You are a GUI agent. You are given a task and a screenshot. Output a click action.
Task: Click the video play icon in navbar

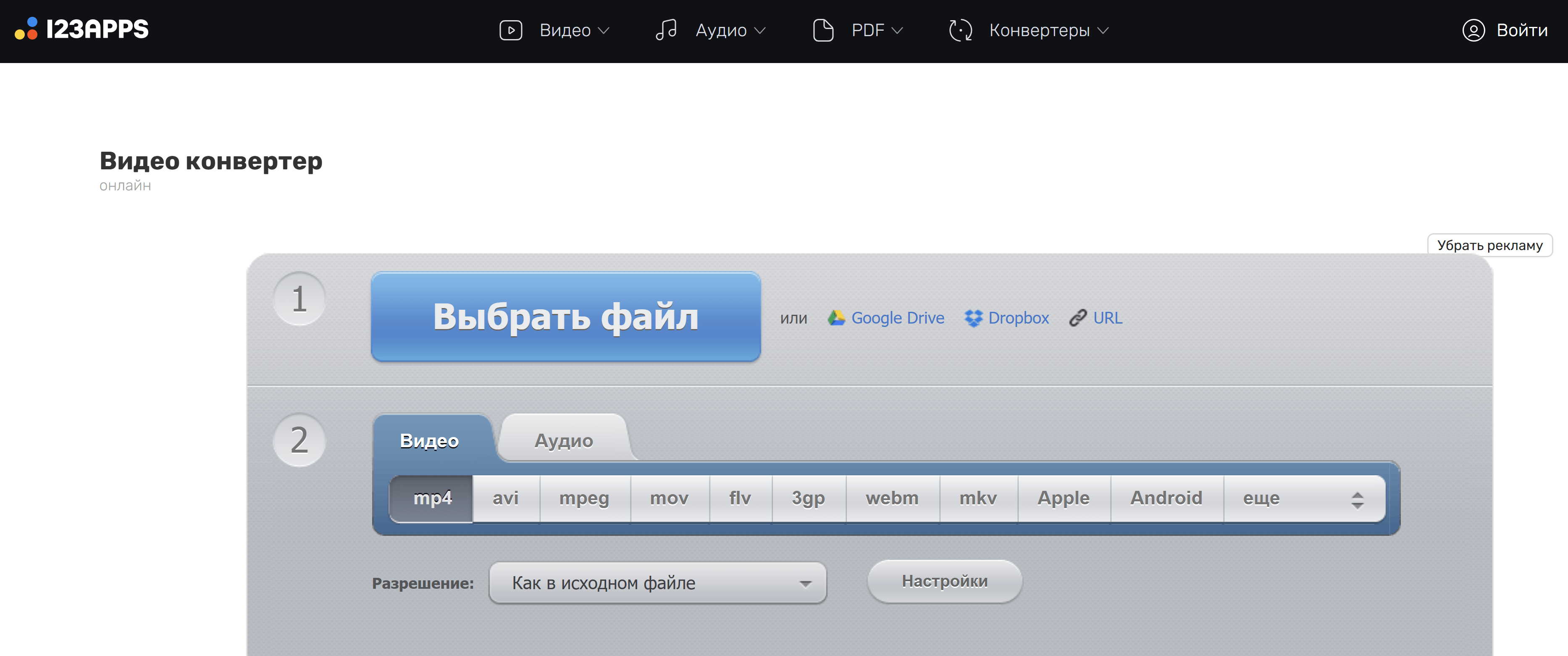(x=510, y=30)
